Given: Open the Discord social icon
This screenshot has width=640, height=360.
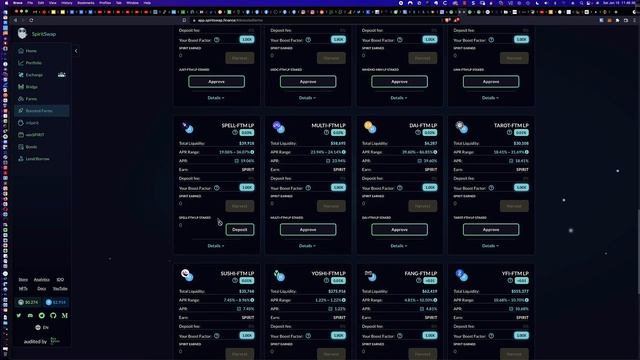Looking at the screenshot, I should 30,316.
